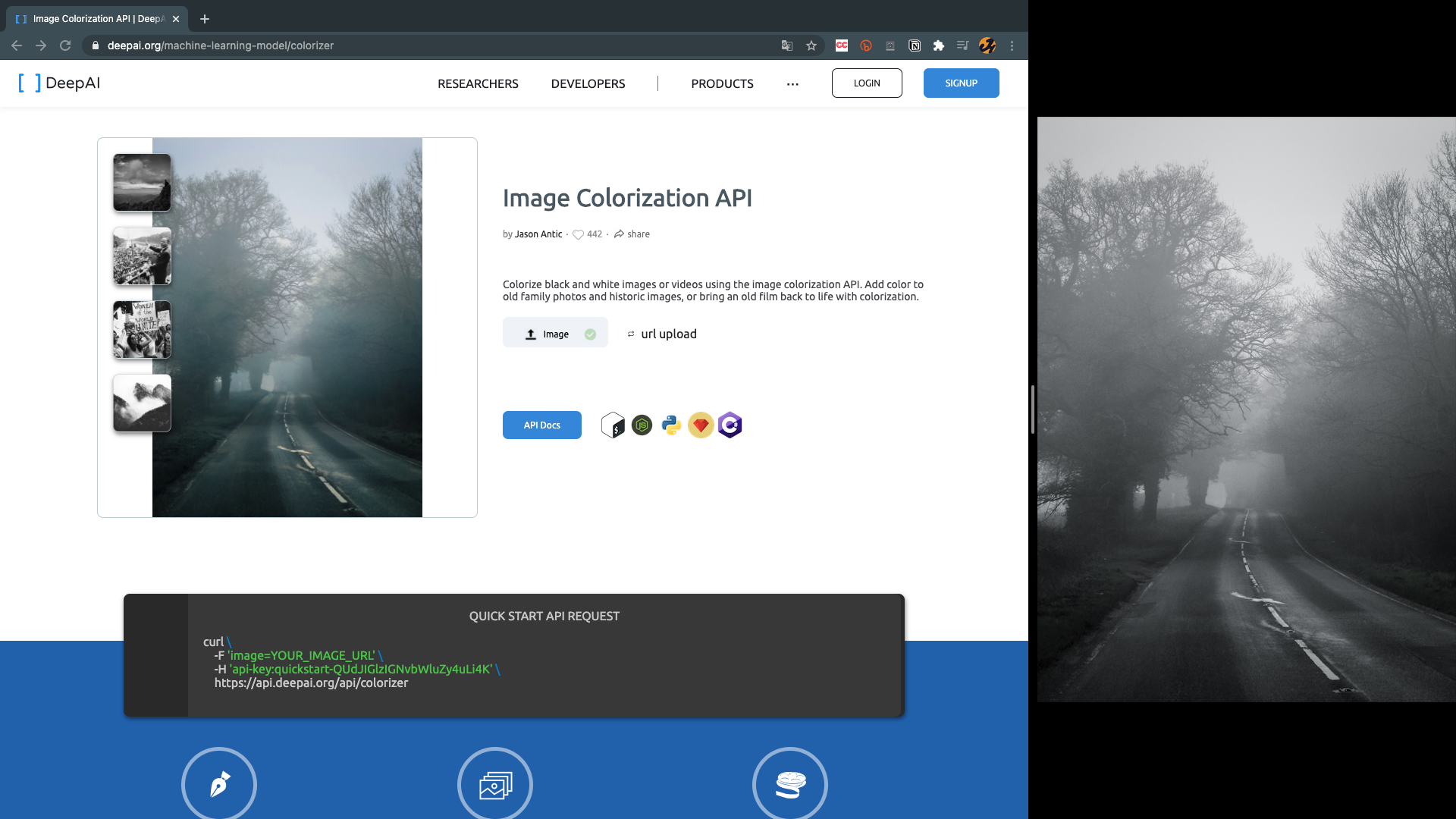The width and height of the screenshot is (1456, 819).
Task: Click the API Docs button
Action: point(541,425)
